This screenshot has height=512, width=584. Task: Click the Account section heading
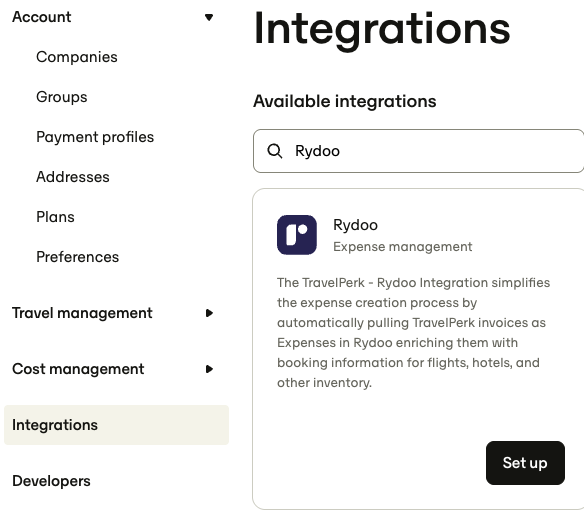tap(41, 17)
